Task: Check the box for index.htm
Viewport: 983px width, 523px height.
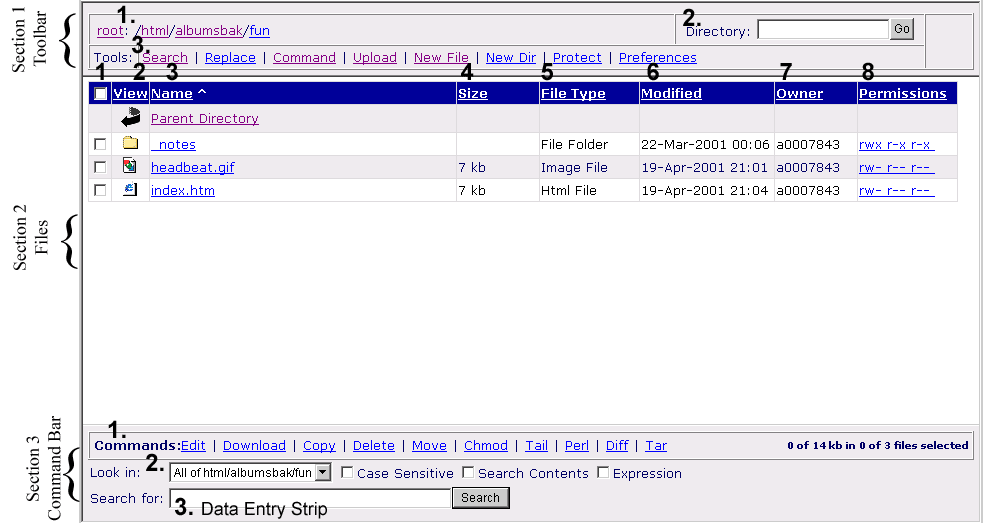Action: [100, 190]
